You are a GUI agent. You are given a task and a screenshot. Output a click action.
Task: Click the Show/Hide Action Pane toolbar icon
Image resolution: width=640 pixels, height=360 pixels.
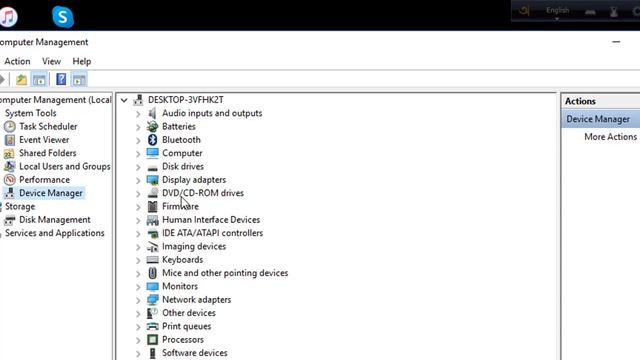(79, 79)
